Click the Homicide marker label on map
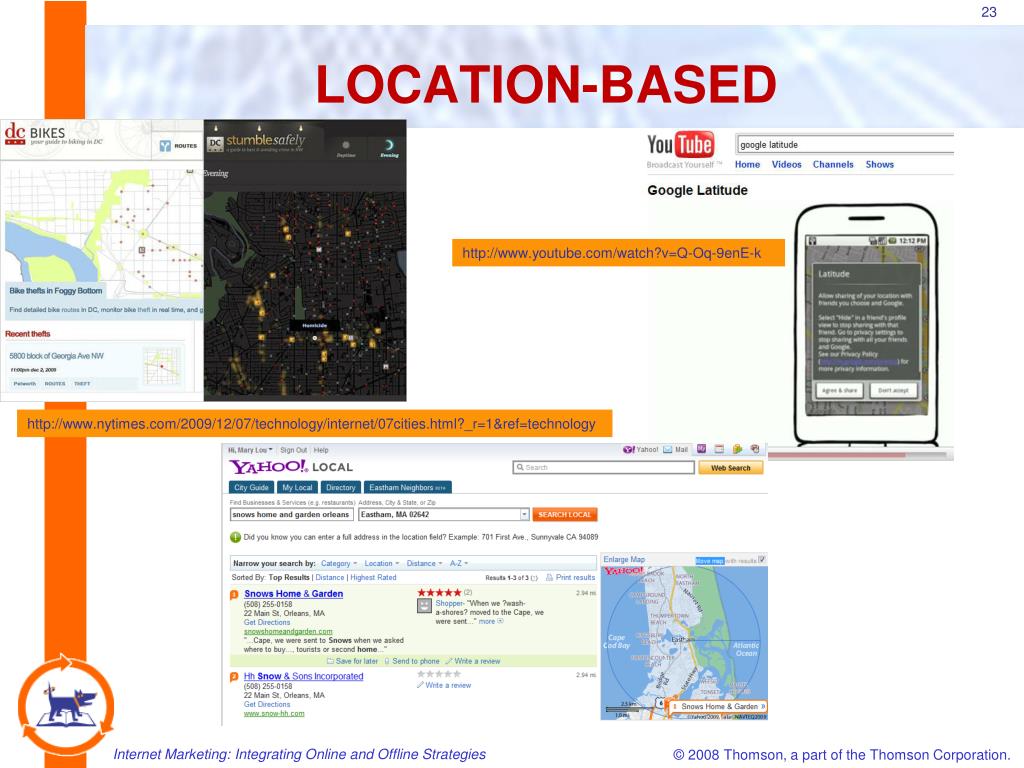This screenshot has width=1024, height=768. pyautogui.click(x=314, y=325)
